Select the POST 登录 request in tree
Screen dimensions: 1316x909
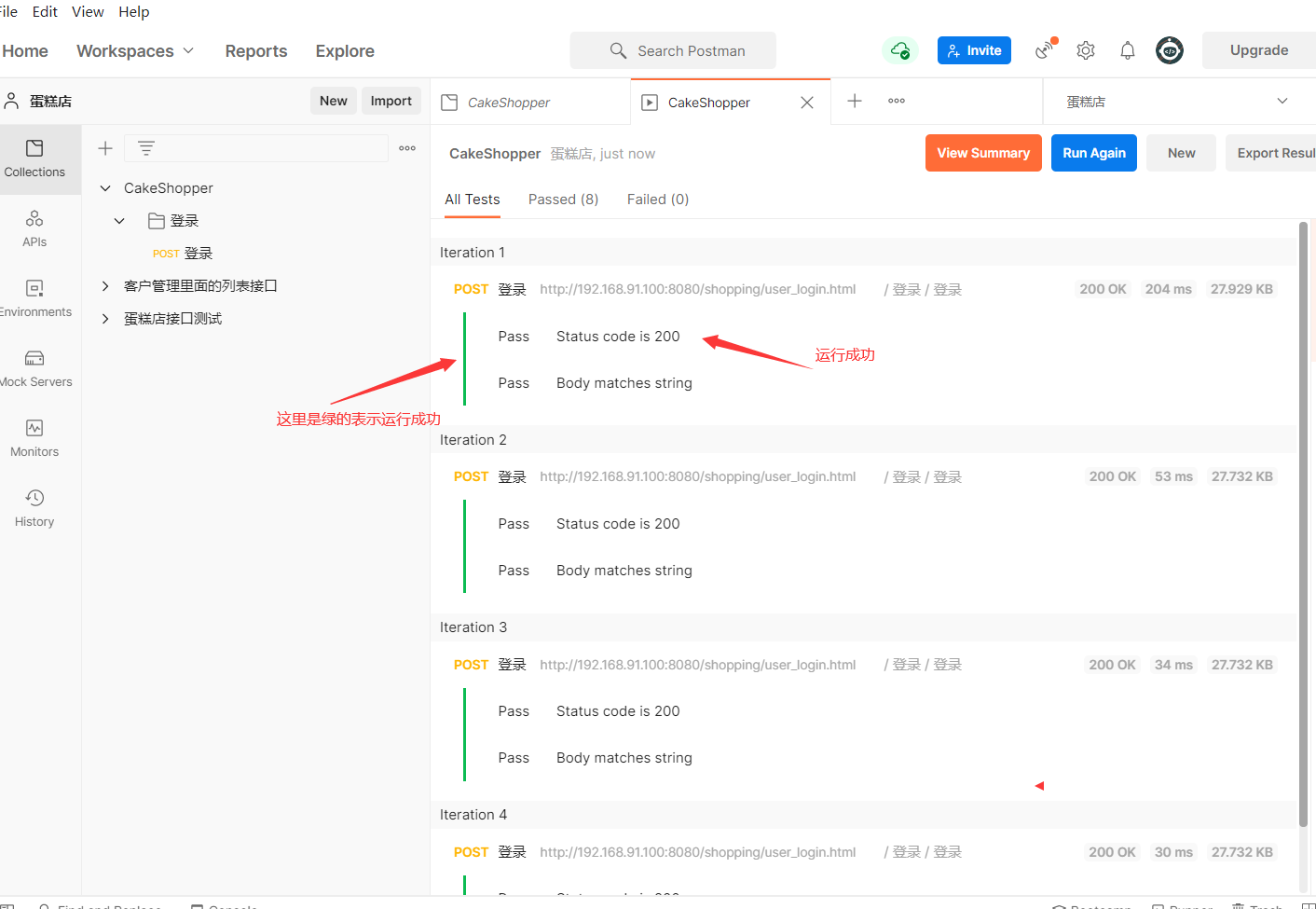coord(183,254)
